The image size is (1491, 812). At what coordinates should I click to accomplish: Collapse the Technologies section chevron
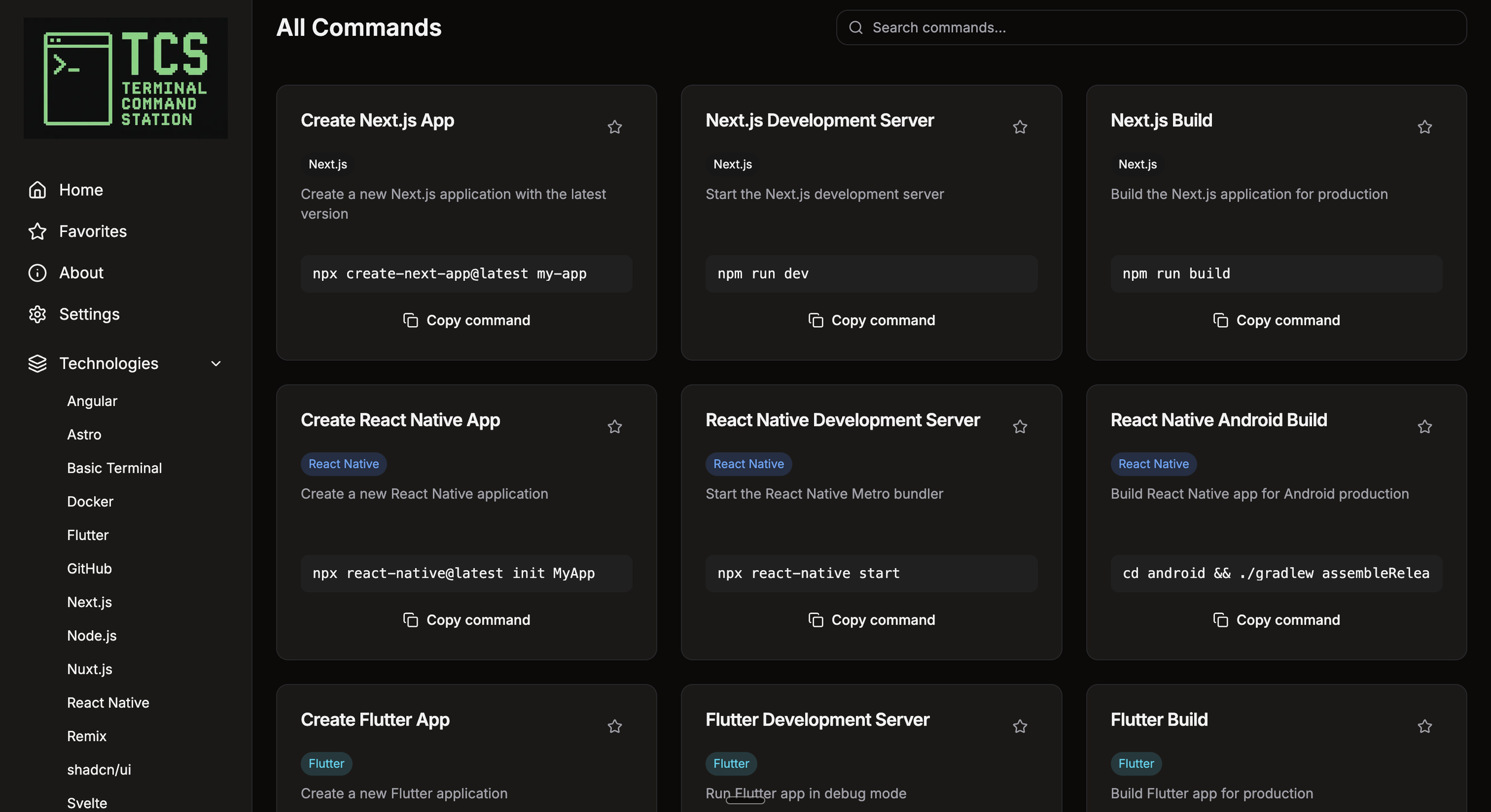click(216, 364)
